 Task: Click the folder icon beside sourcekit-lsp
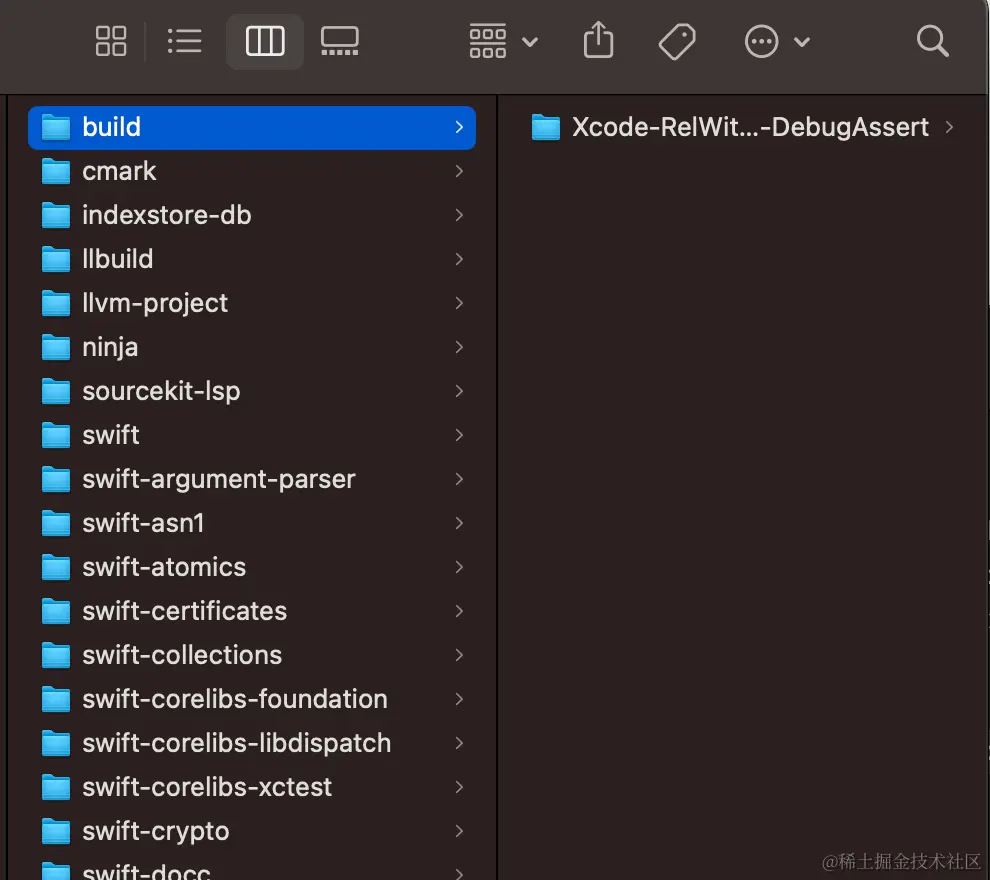[x=56, y=392]
